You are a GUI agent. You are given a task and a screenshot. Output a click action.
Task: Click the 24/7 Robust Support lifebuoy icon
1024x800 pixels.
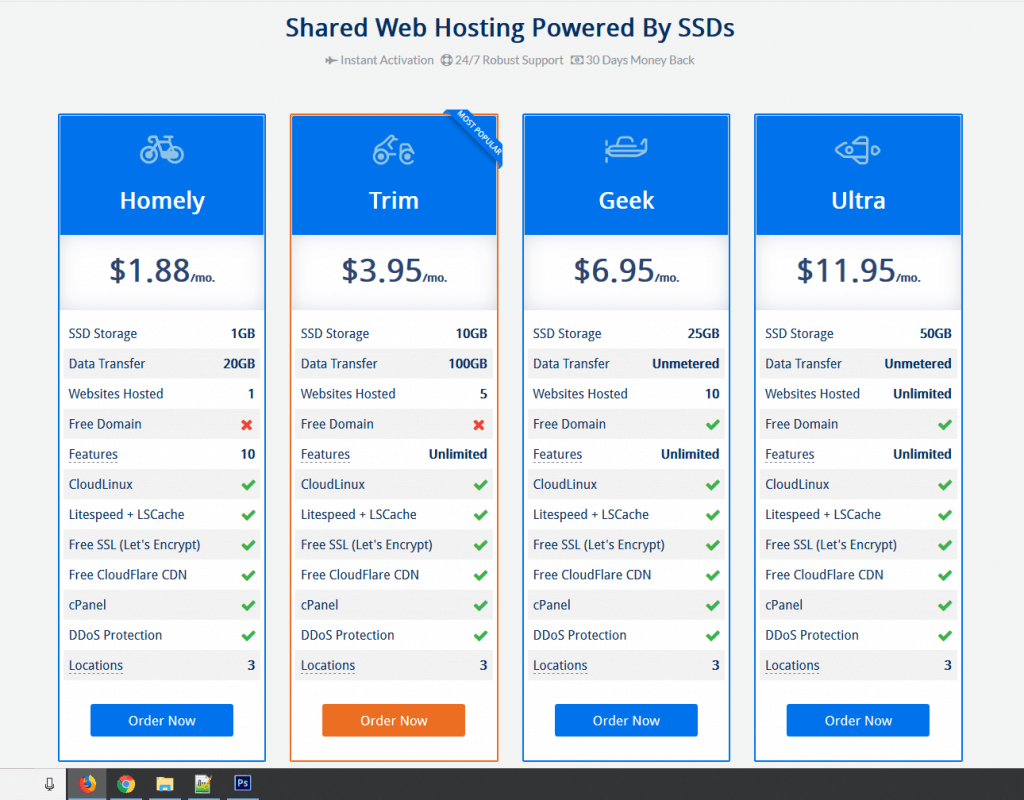click(x=446, y=60)
